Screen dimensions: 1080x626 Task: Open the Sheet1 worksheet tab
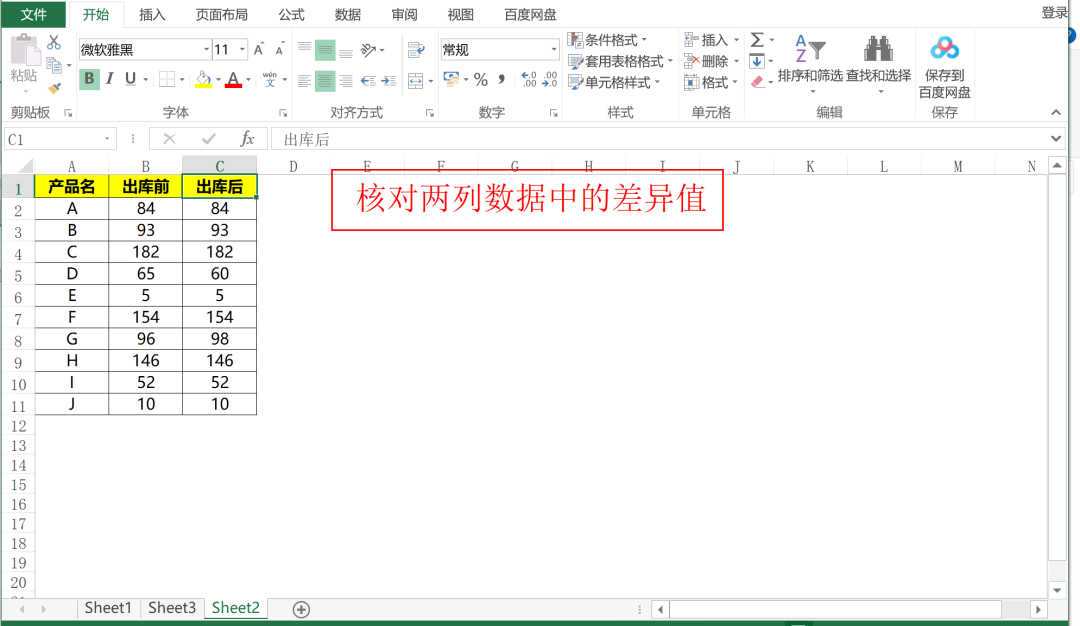point(107,607)
